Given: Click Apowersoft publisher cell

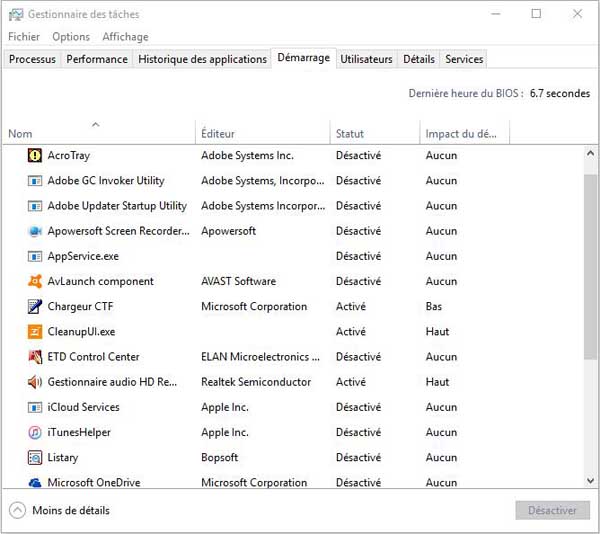Looking at the screenshot, I should click(228, 231).
